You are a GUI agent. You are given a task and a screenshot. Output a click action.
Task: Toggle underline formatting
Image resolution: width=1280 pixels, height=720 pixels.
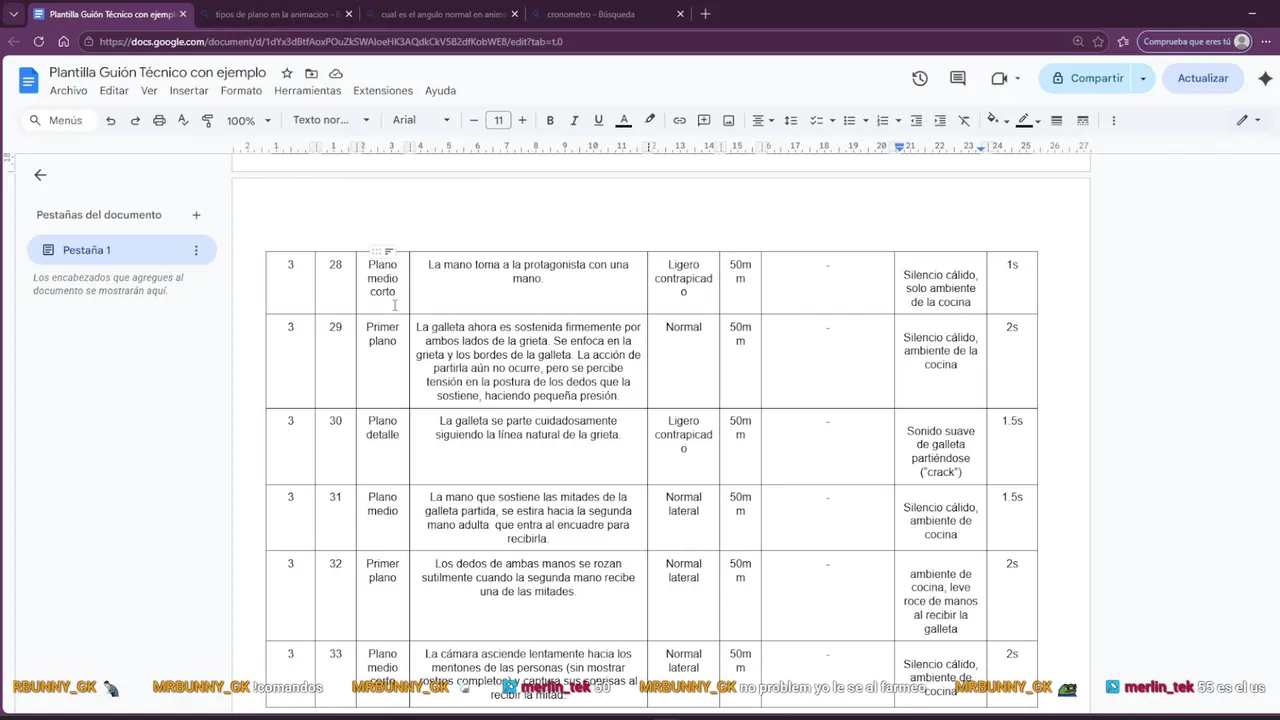[x=598, y=120]
